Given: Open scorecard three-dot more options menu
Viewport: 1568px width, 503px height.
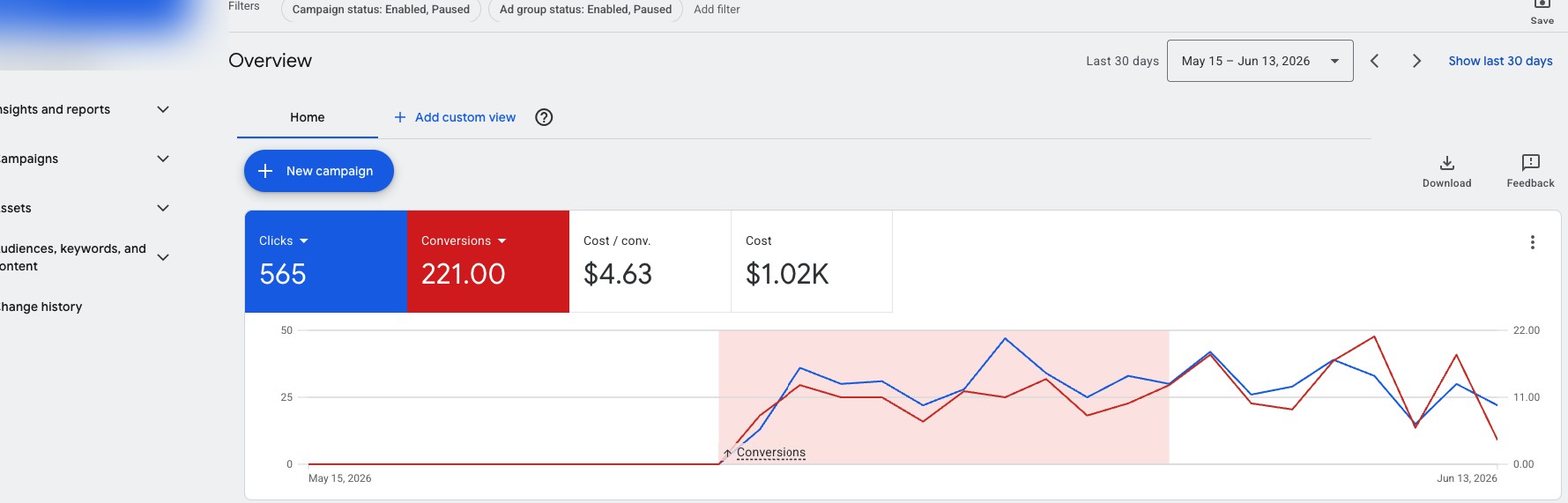Looking at the screenshot, I should [1532, 242].
